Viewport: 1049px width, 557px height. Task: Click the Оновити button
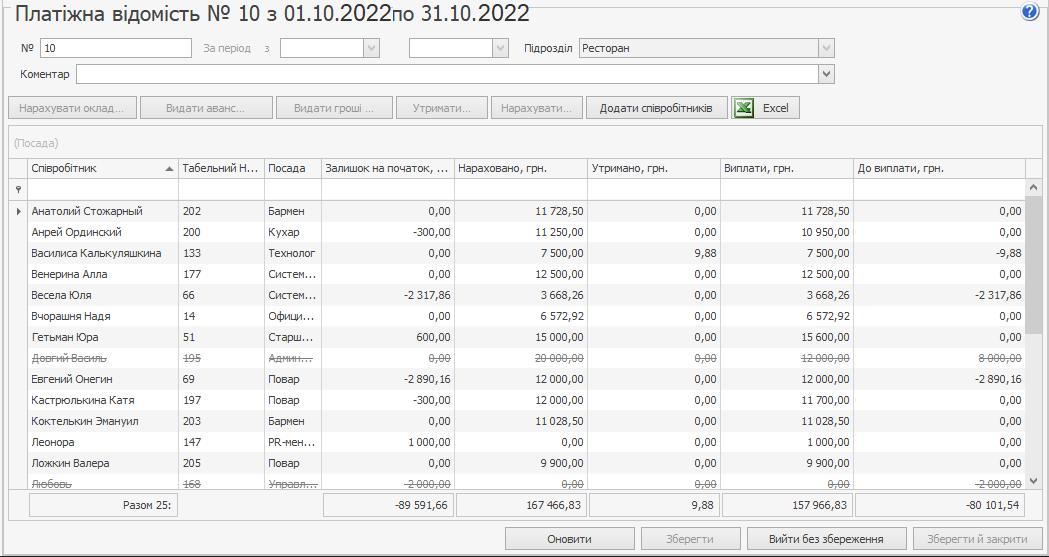pyautogui.click(x=569, y=539)
